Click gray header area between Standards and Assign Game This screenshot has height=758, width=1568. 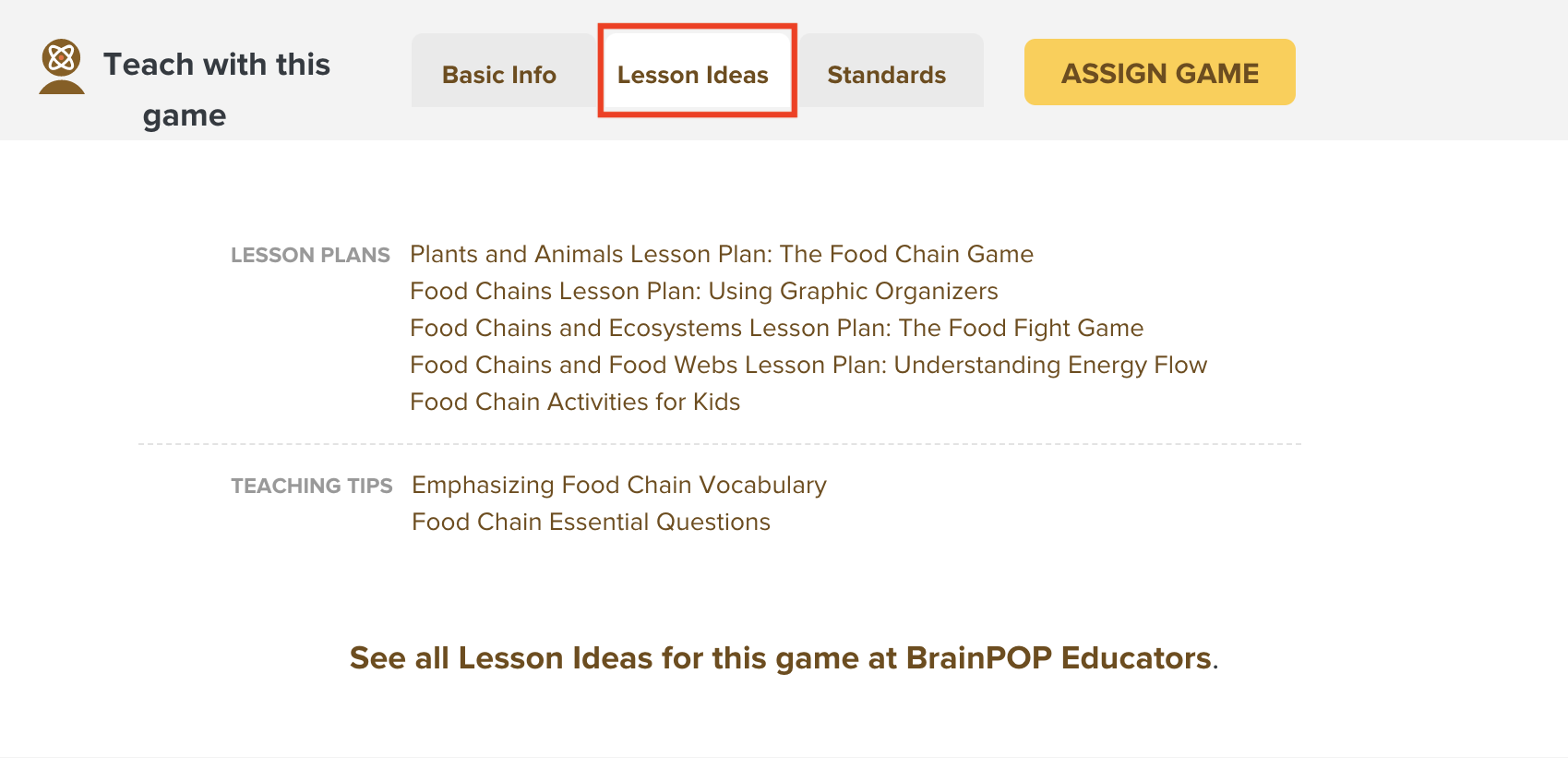coord(1004,72)
